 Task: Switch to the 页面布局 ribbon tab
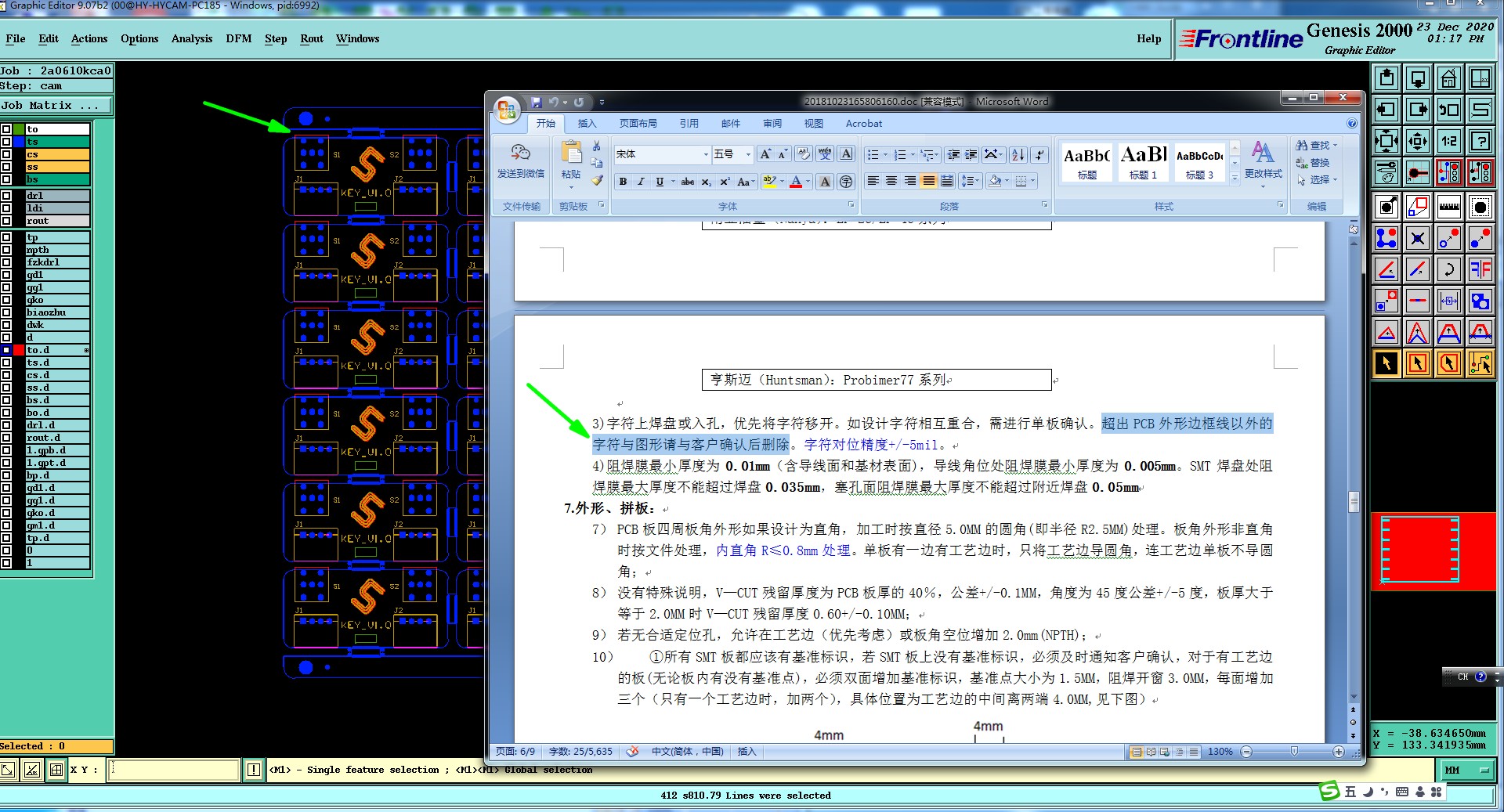[x=638, y=124]
